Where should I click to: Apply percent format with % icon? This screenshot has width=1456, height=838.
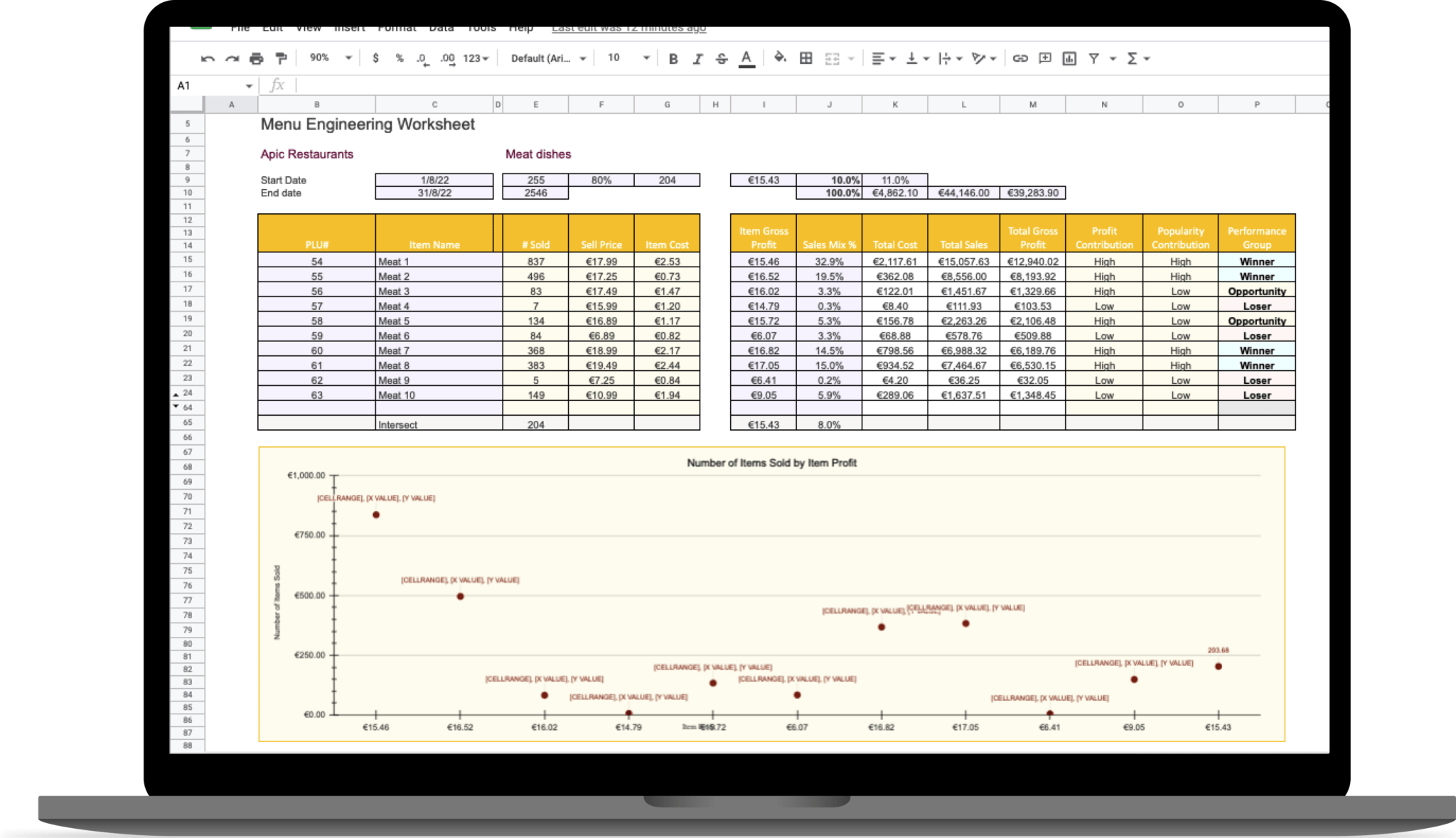pos(400,58)
